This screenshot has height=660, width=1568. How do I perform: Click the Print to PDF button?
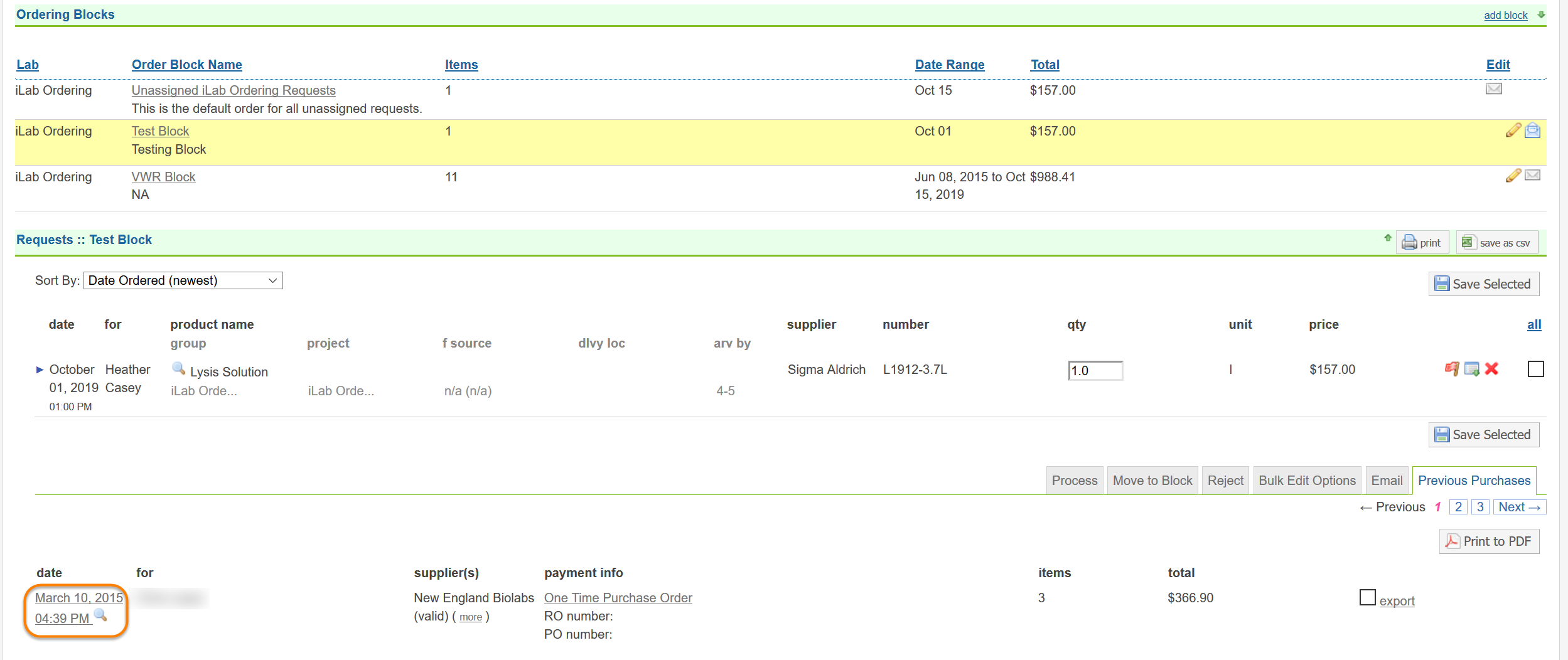point(1489,541)
